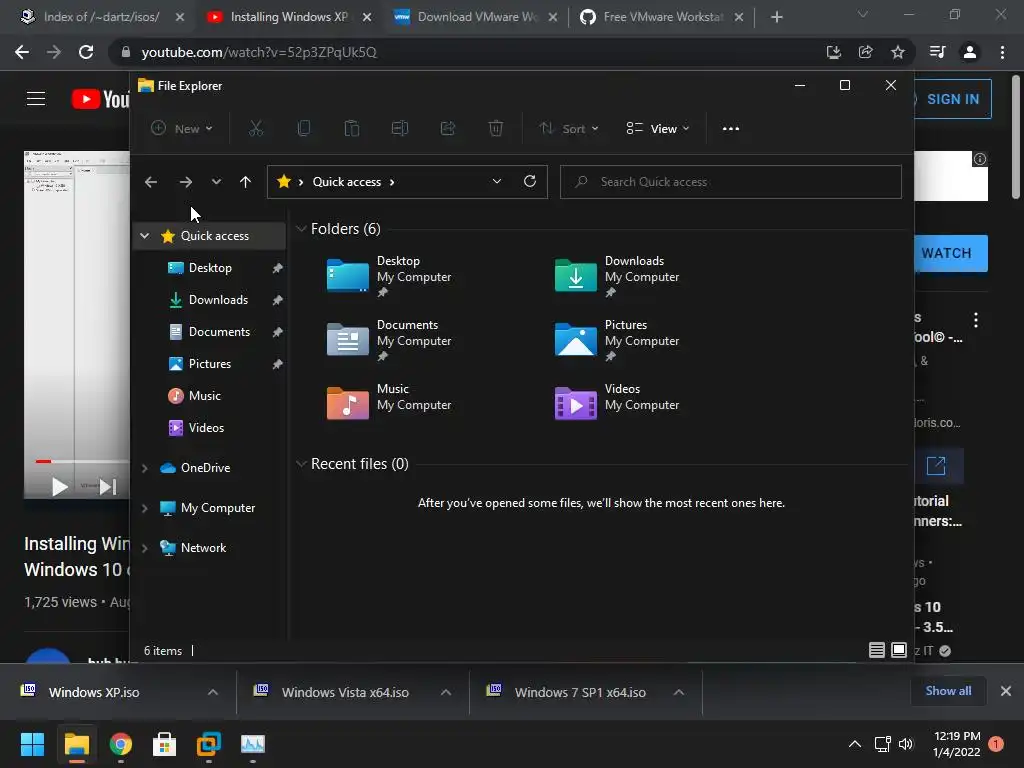The width and height of the screenshot is (1024, 768).
Task: Open the YouTube hamburger guide menu
Action: pyautogui.click(x=36, y=99)
